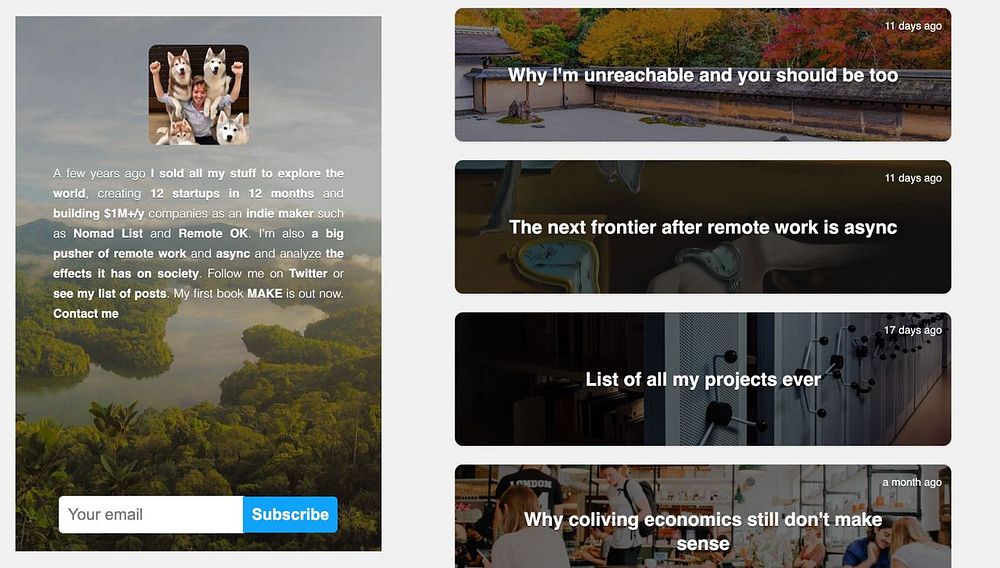Viewport: 1000px width, 568px height.
Task: Open 'Why coliving economics still don't make sense'
Action: 703,517
